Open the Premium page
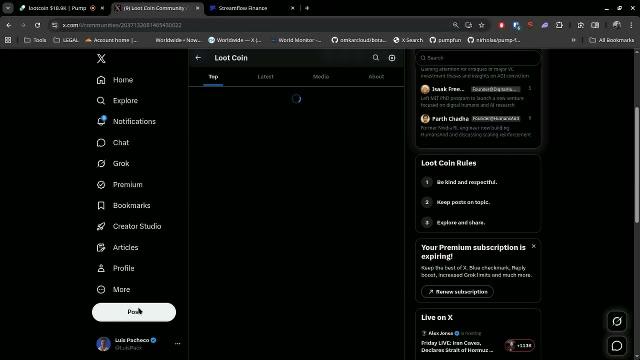The image size is (640, 360). [x=120, y=184]
